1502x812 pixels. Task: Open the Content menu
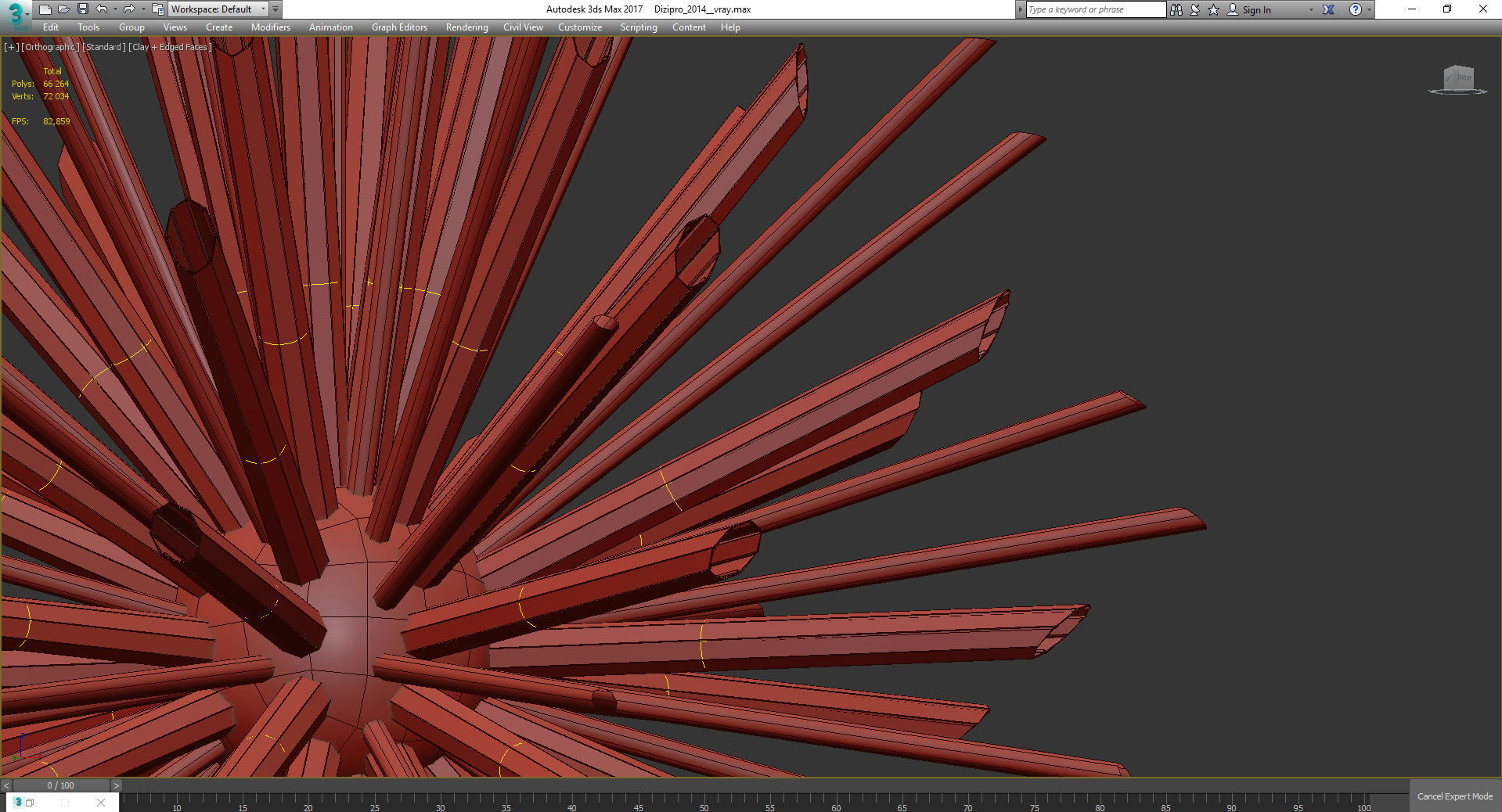pyautogui.click(x=689, y=27)
